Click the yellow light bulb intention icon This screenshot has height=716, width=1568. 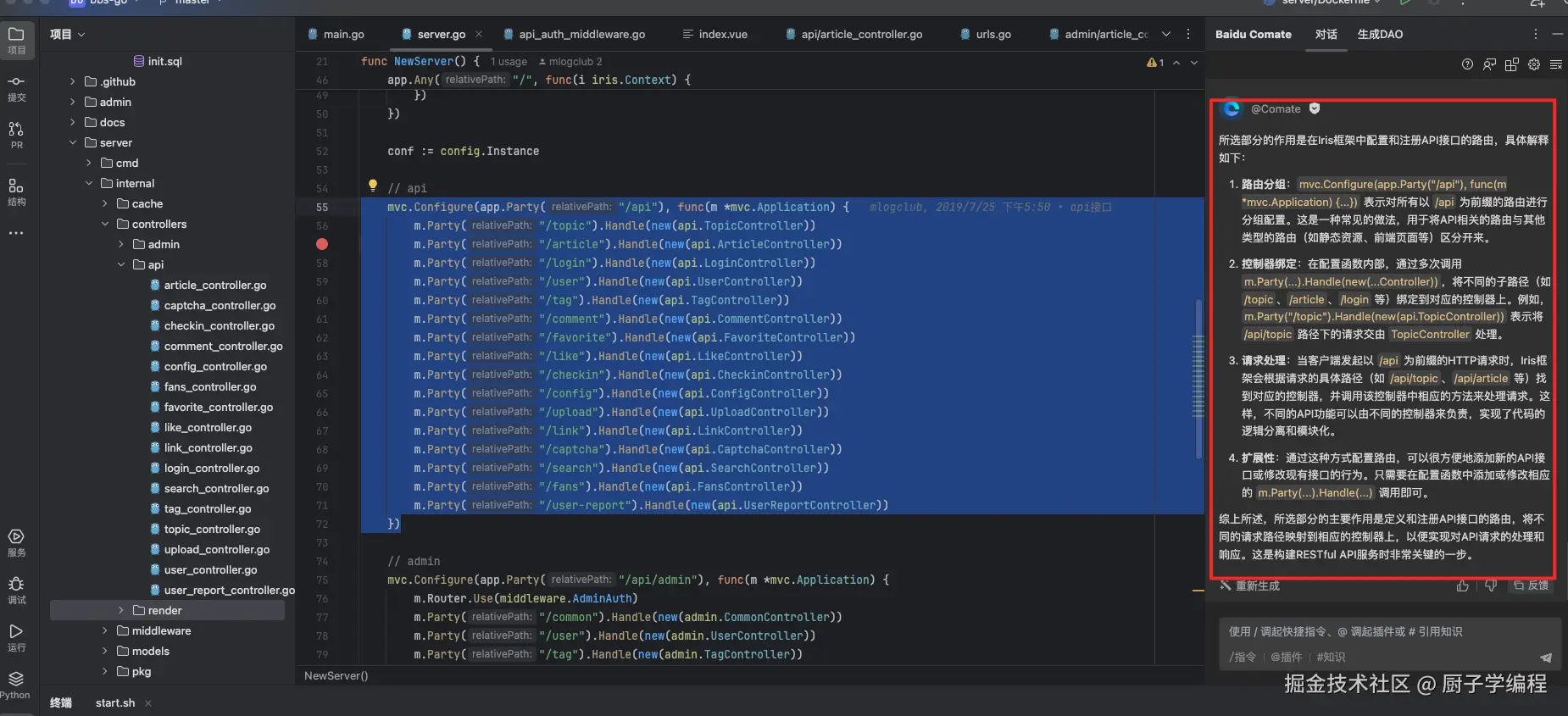coord(372,186)
